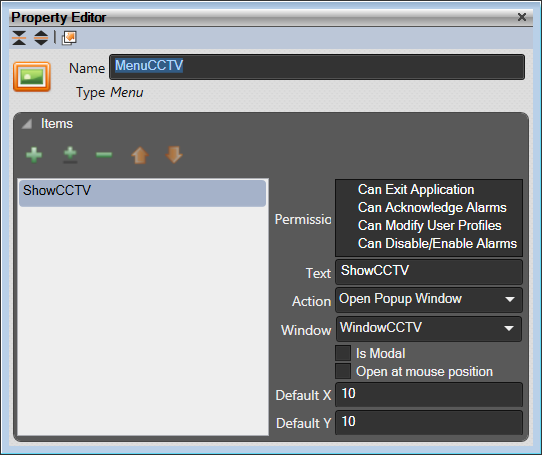Click the Name field containing MenuCCTV
Viewport: 542px width, 455px height.
[317, 67]
